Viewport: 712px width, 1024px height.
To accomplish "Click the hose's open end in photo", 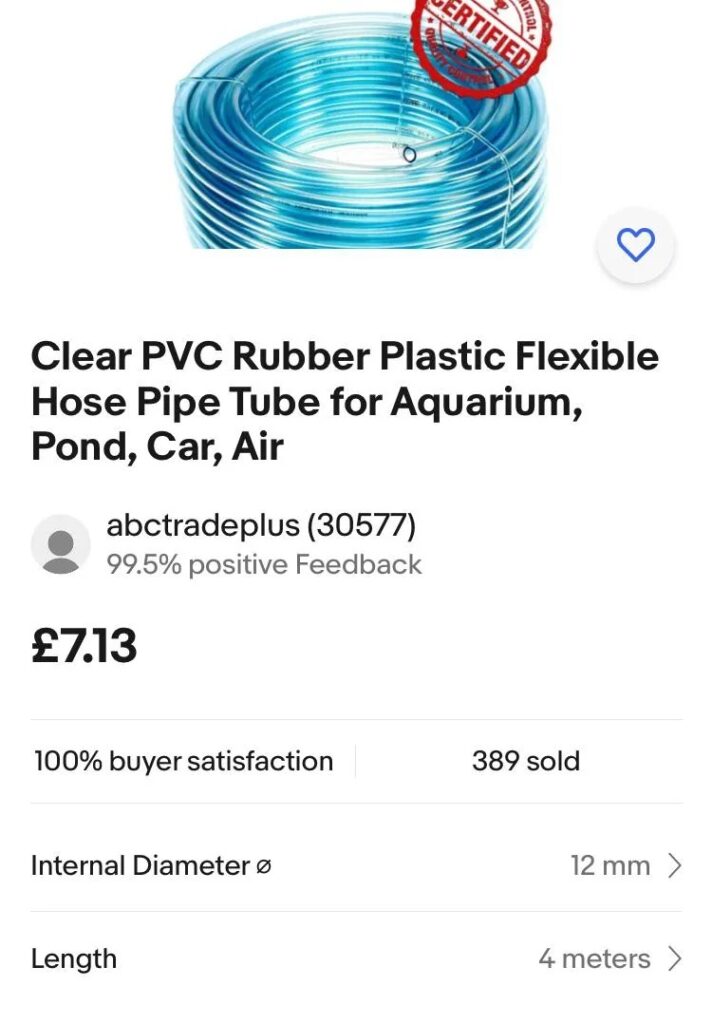I will click(x=409, y=155).
